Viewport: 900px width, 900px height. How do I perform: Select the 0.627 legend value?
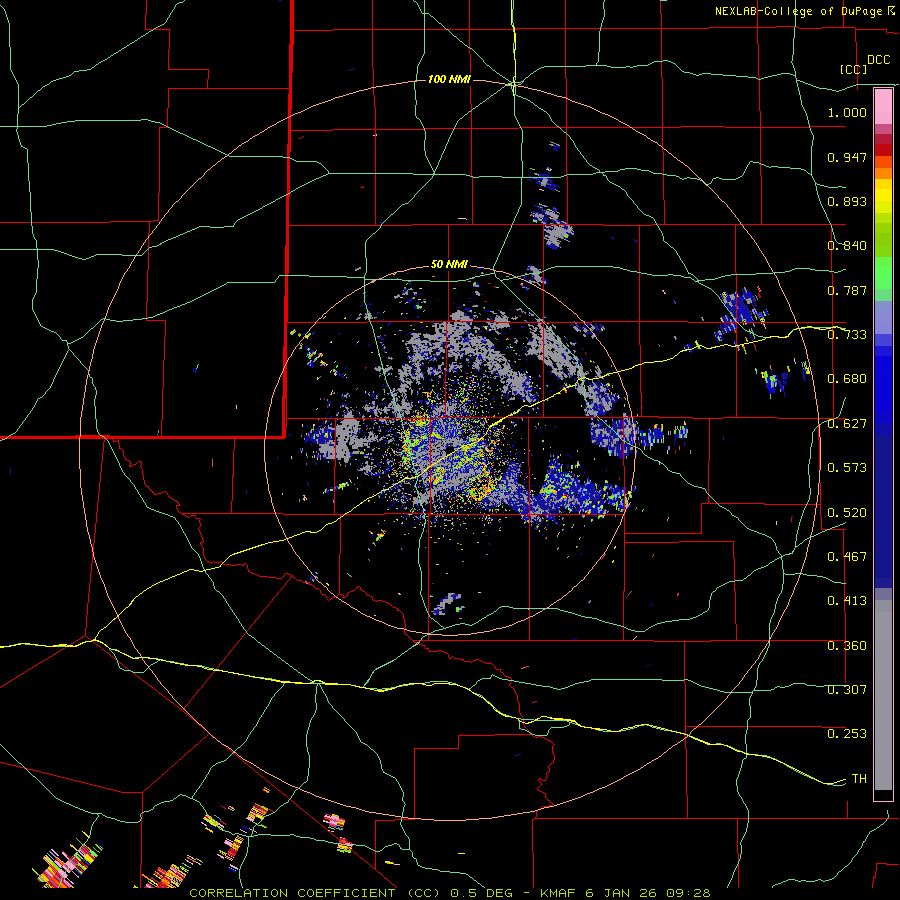point(847,424)
